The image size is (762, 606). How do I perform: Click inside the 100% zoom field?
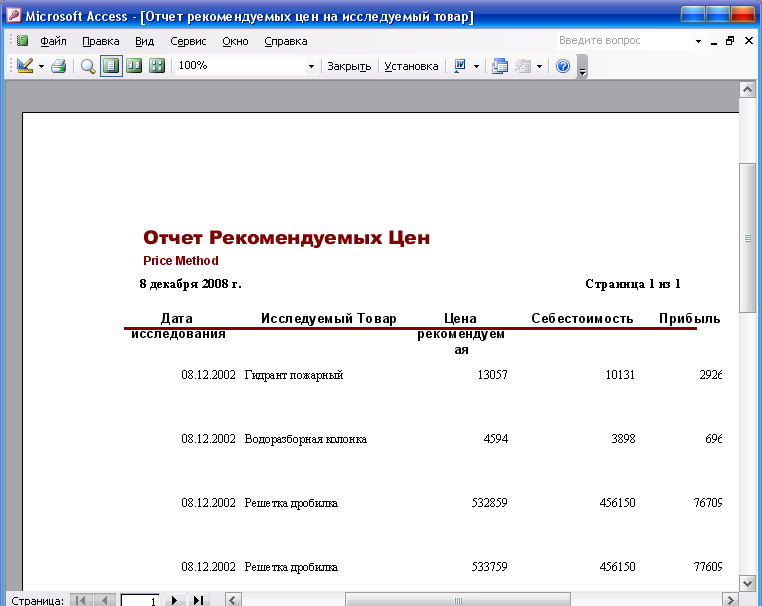pyautogui.click(x=241, y=66)
